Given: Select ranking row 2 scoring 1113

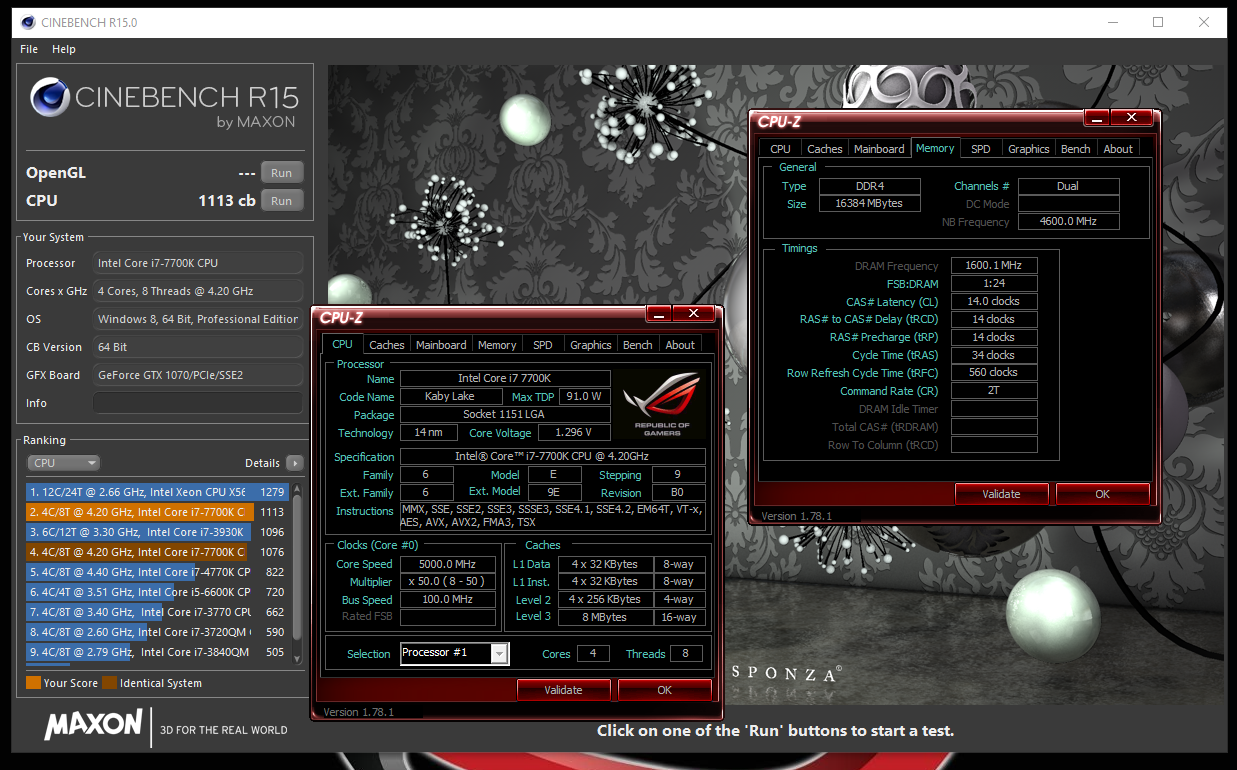Looking at the screenshot, I should tap(157, 512).
